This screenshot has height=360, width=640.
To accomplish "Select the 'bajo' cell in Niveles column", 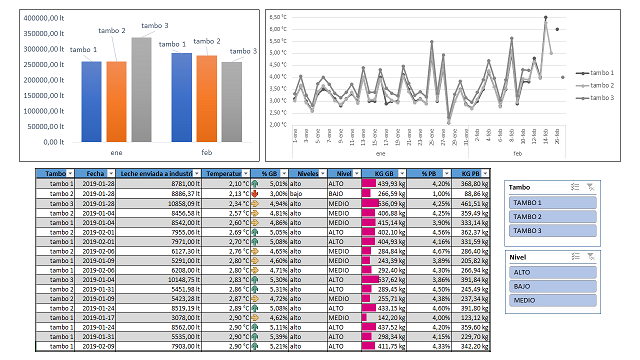I will pyautogui.click(x=308, y=193).
